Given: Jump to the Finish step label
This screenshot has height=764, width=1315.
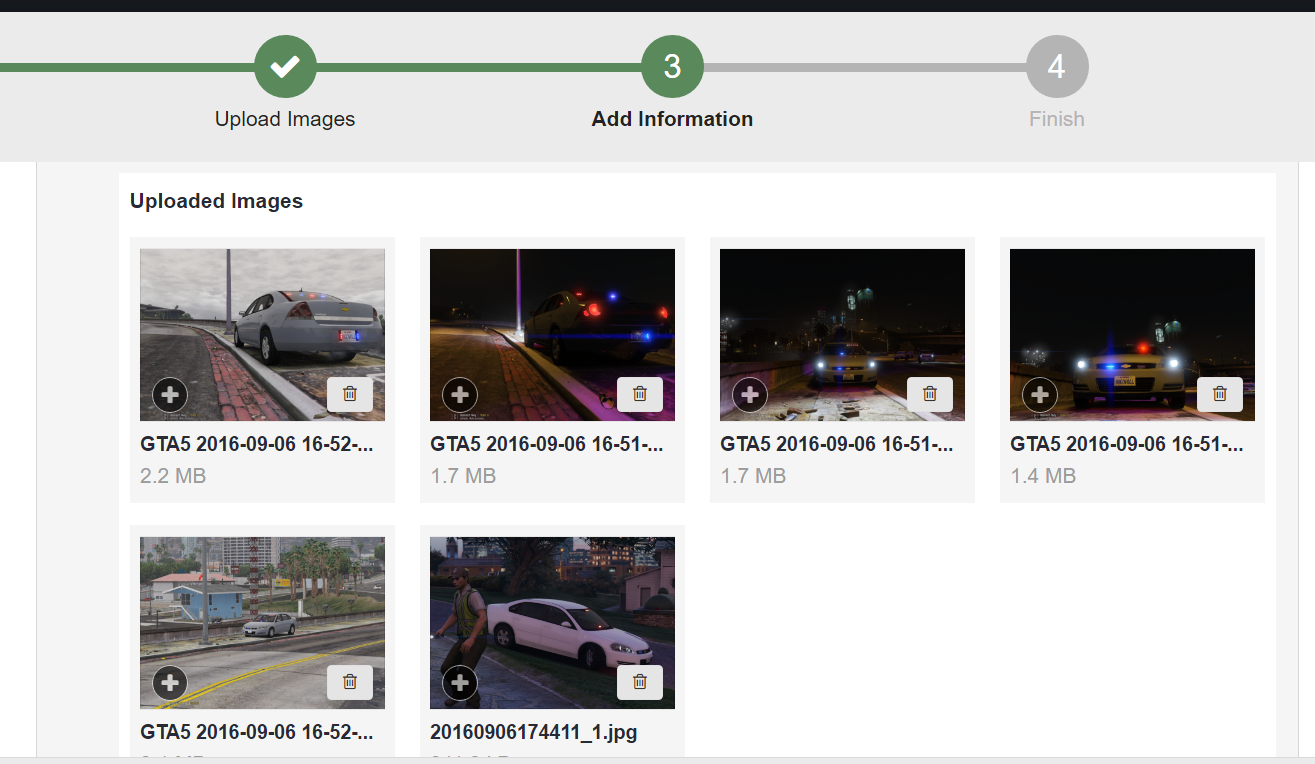Looking at the screenshot, I should (x=1057, y=119).
